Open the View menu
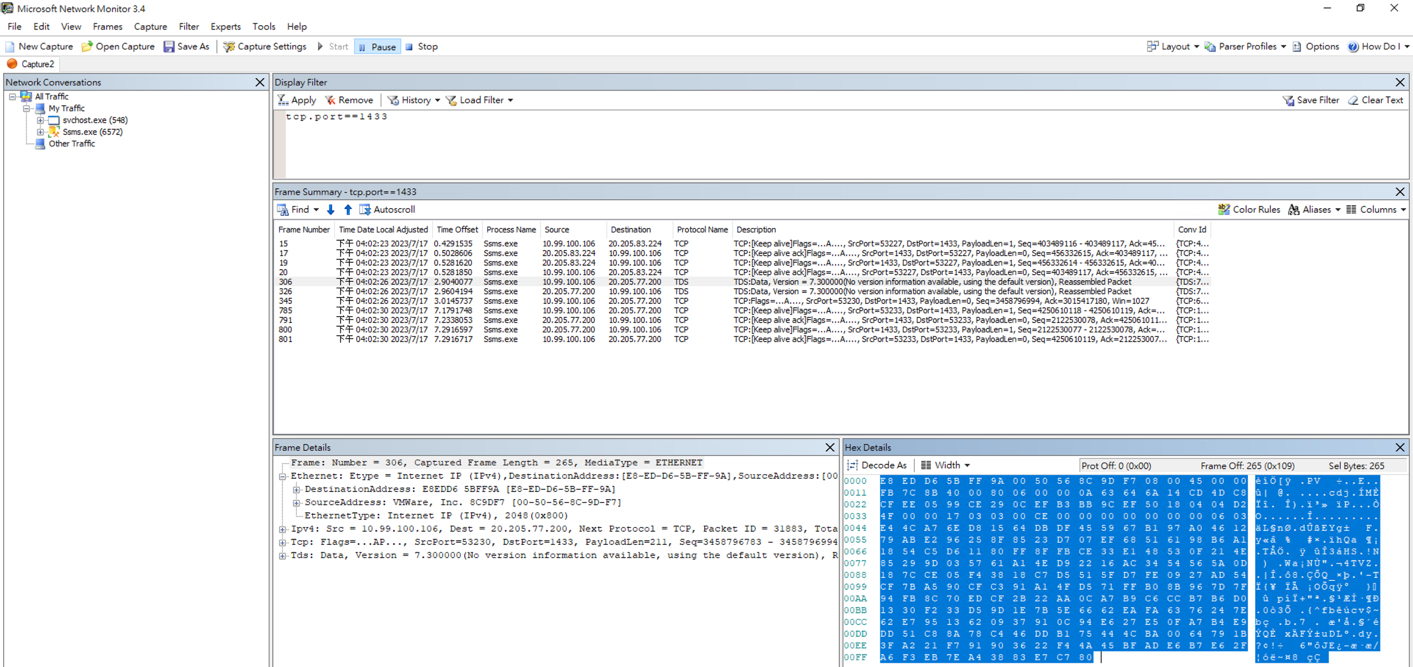Viewport: 1413px width, 667px height. [x=71, y=27]
